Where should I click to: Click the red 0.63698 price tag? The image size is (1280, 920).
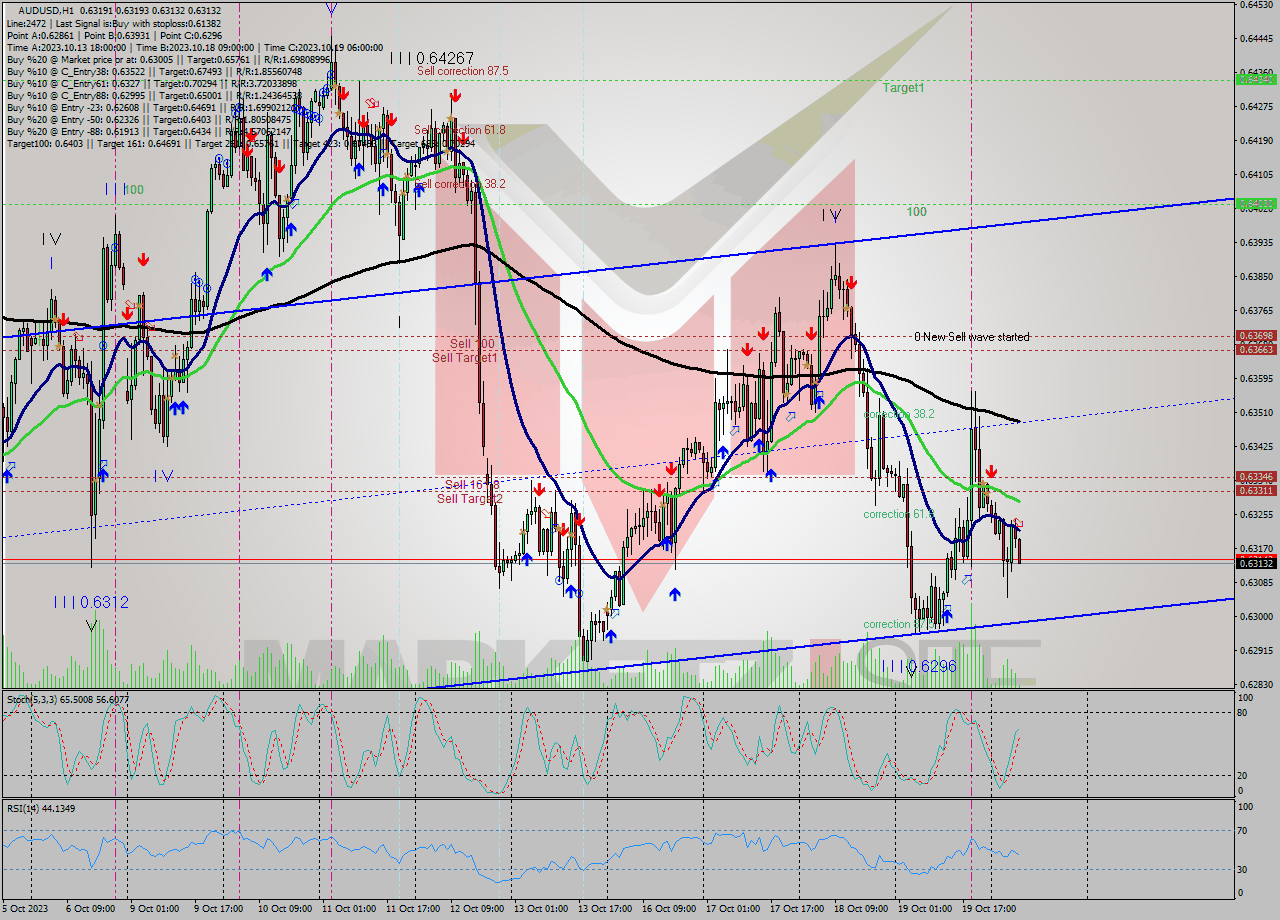(x=1256, y=336)
